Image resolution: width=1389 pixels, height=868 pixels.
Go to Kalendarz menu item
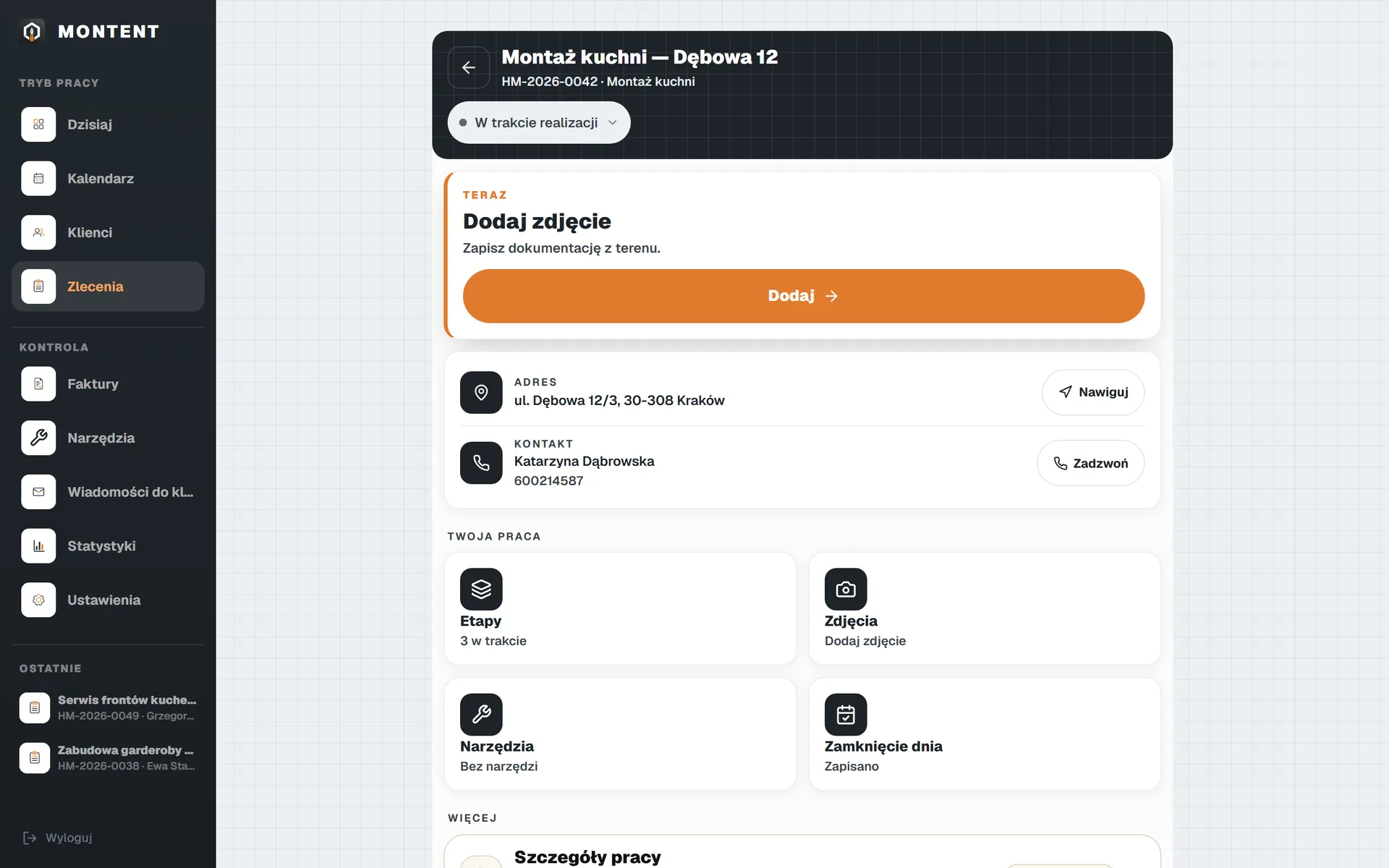pyautogui.click(x=108, y=179)
